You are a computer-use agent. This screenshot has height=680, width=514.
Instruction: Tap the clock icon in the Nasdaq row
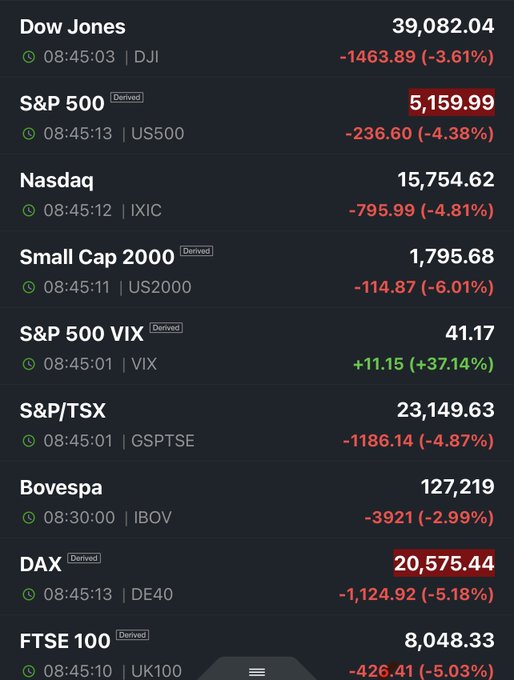29,210
